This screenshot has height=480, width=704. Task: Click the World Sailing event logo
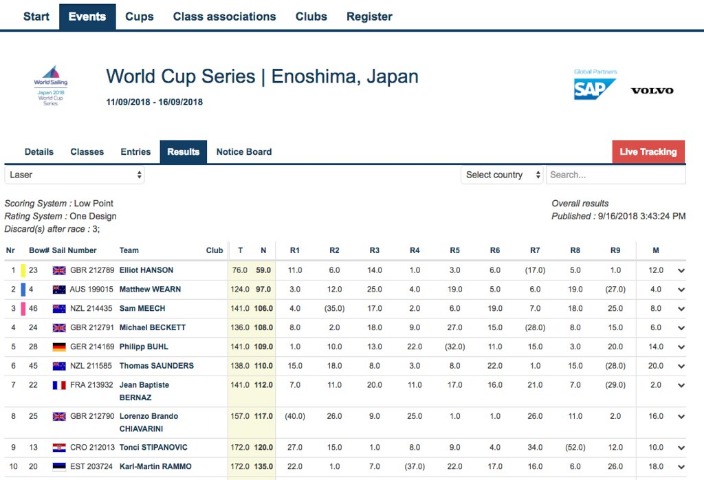pos(50,84)
